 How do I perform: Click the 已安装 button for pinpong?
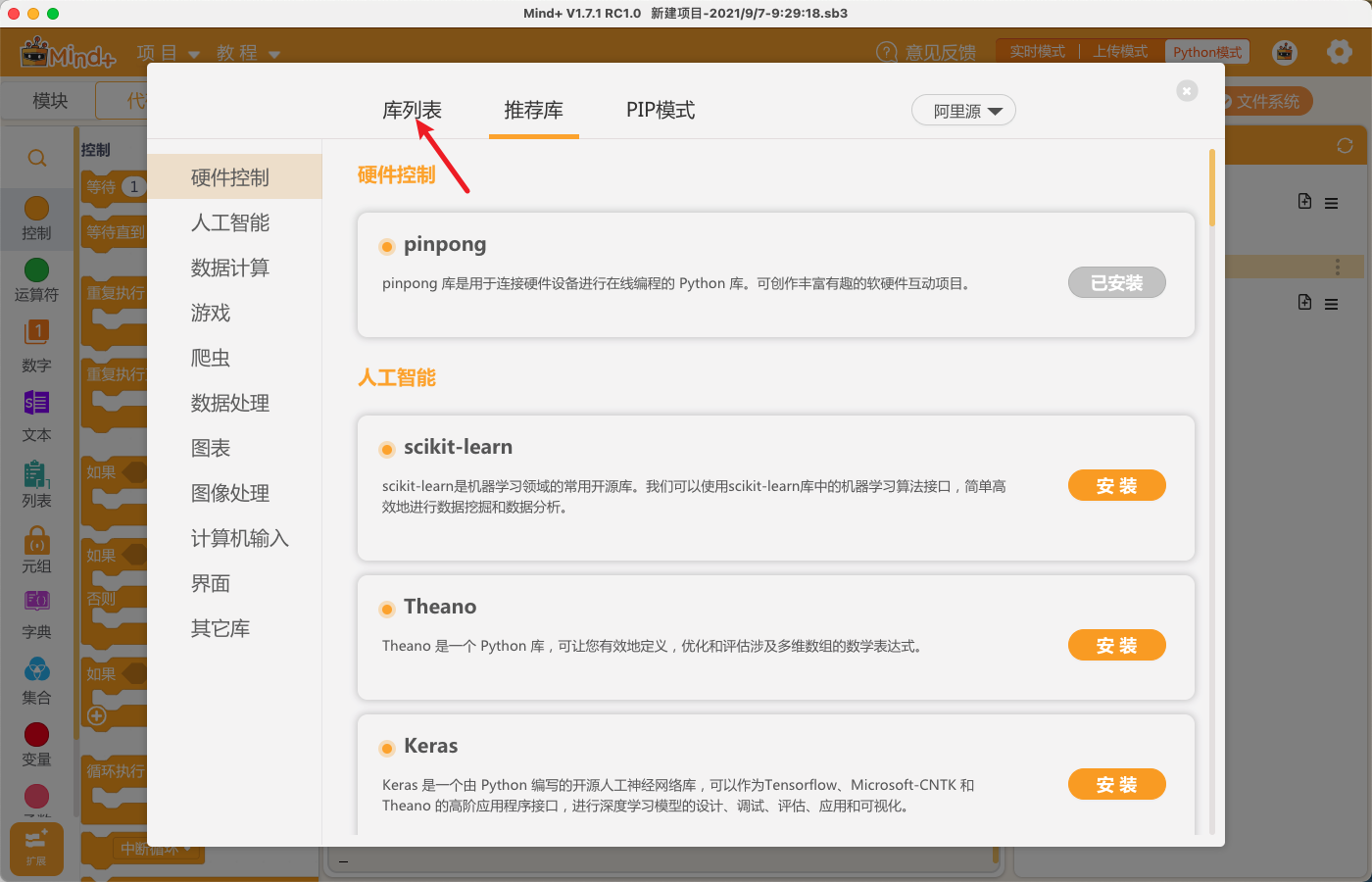click(x=1117, y=282)
